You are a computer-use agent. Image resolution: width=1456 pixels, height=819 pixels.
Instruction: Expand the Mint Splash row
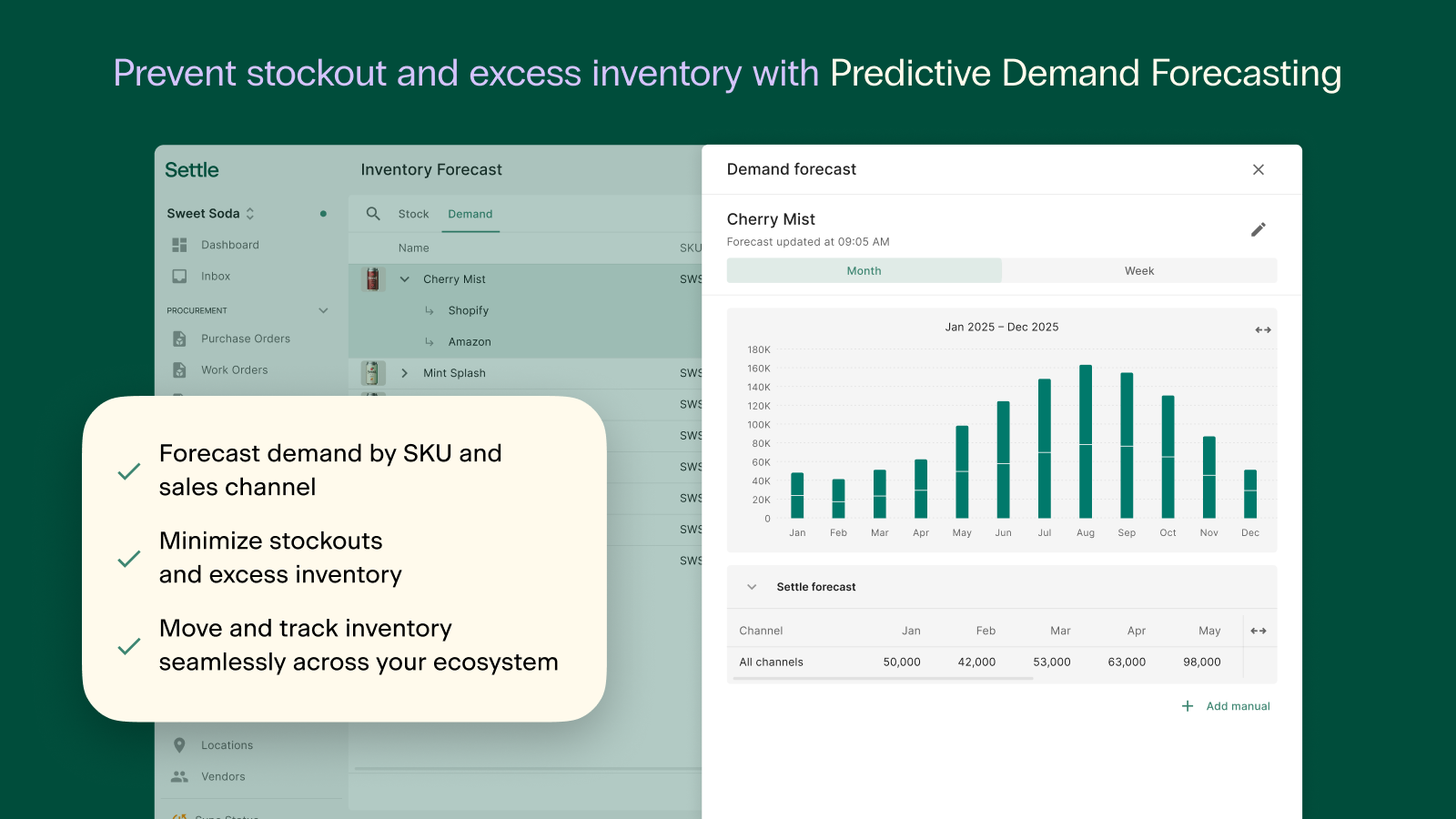(x=405, y=373)
